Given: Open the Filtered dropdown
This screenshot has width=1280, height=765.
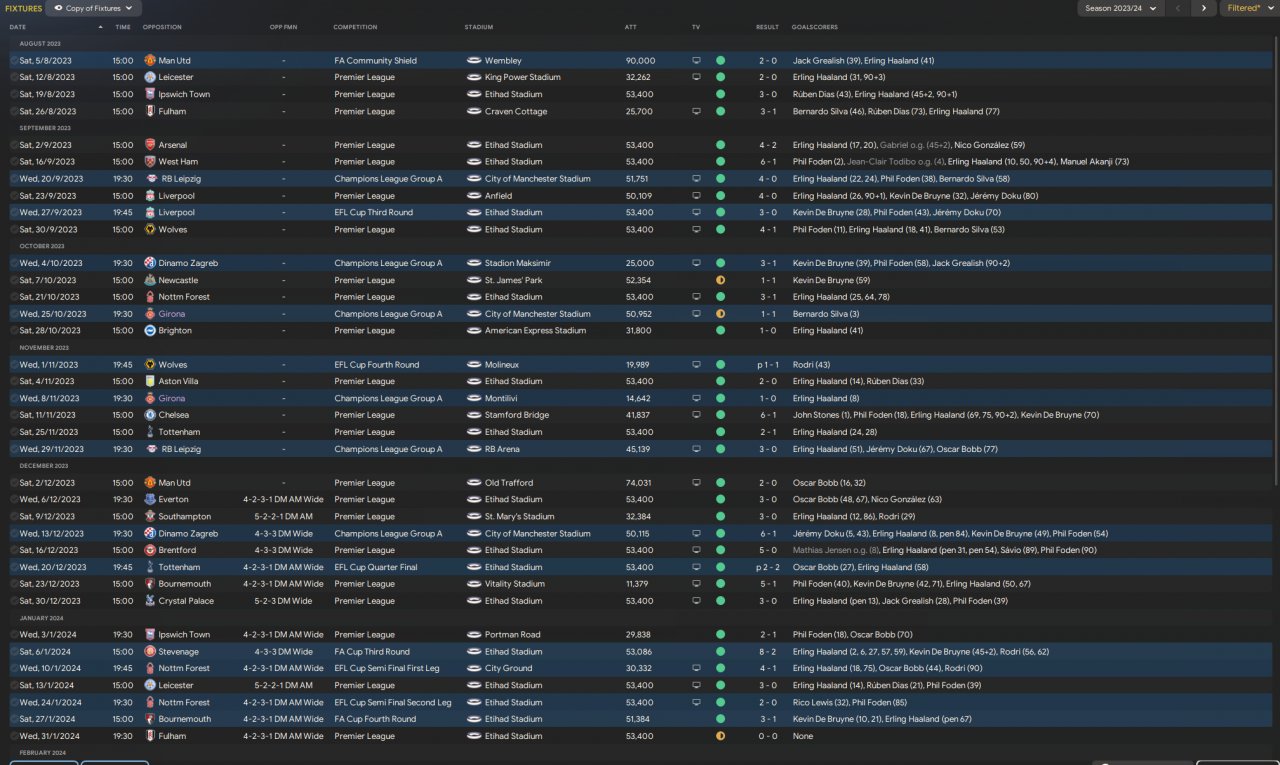Looking at the screenshot, I should click(x=1248, y=8).
